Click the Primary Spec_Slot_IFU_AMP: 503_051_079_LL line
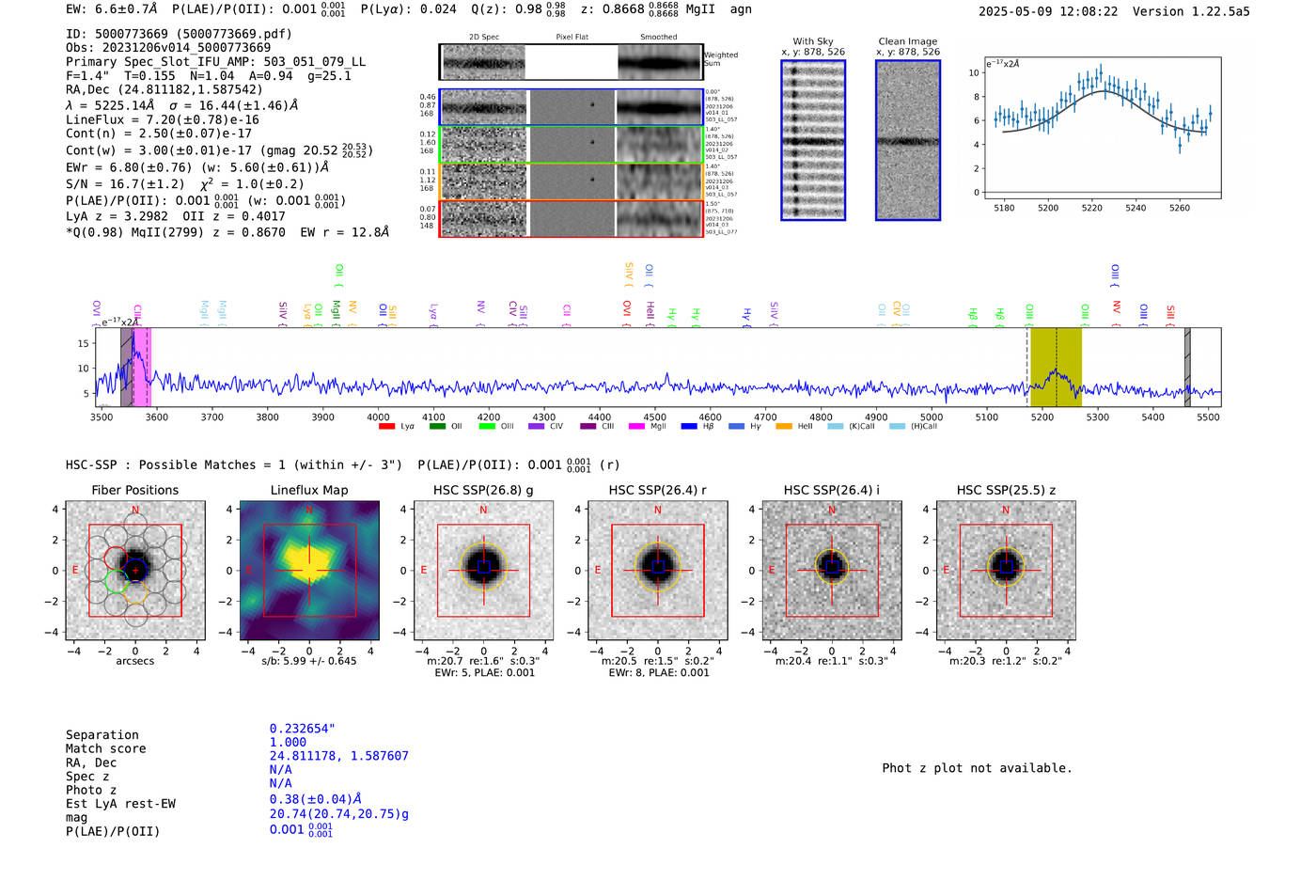Screen dimensions: 1316x896 coord(215,62)
